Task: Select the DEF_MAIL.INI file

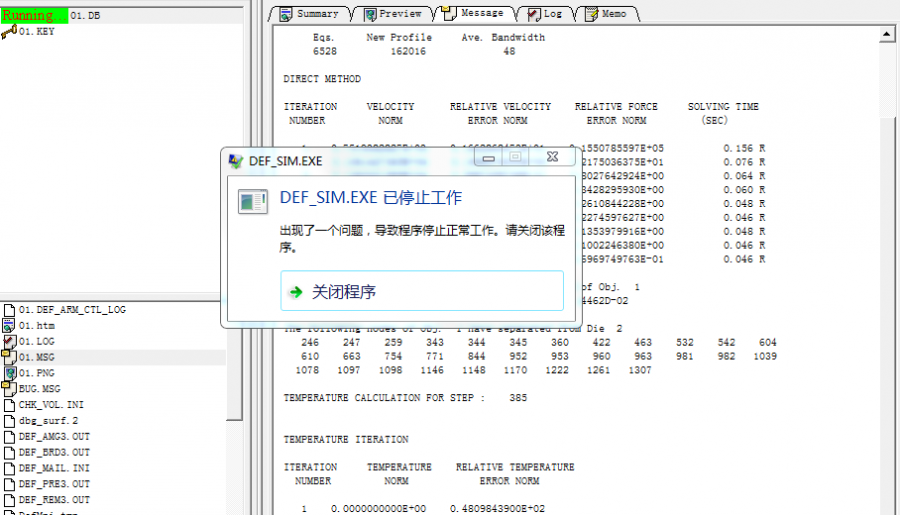Action: coord(54,468)
